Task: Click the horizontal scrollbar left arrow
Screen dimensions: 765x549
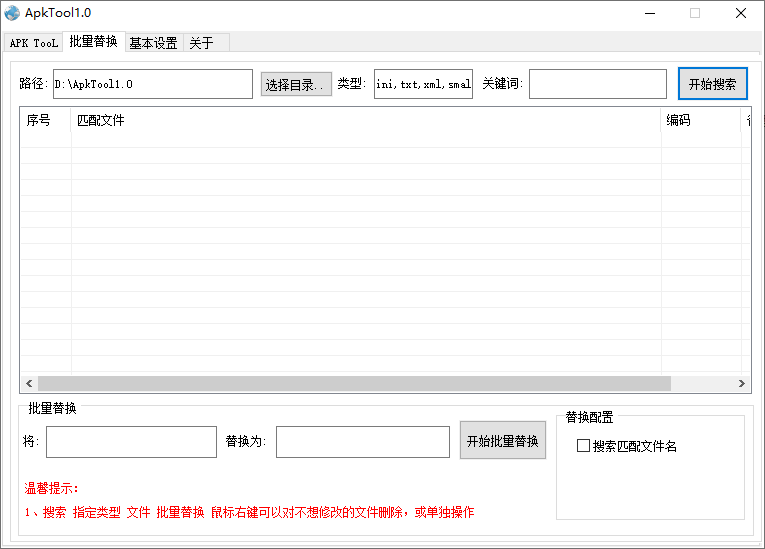Action: click(x=29, y=384)
